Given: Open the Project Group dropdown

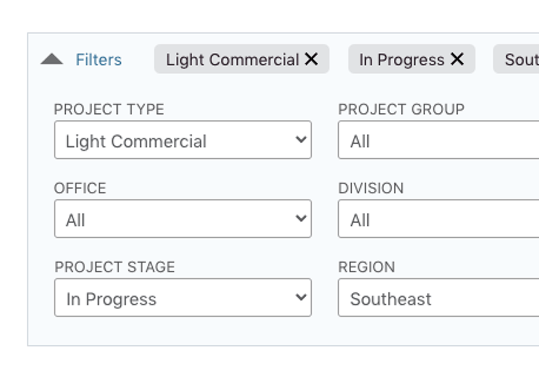Looking at the screenshot, I should (x=439, y=140).
